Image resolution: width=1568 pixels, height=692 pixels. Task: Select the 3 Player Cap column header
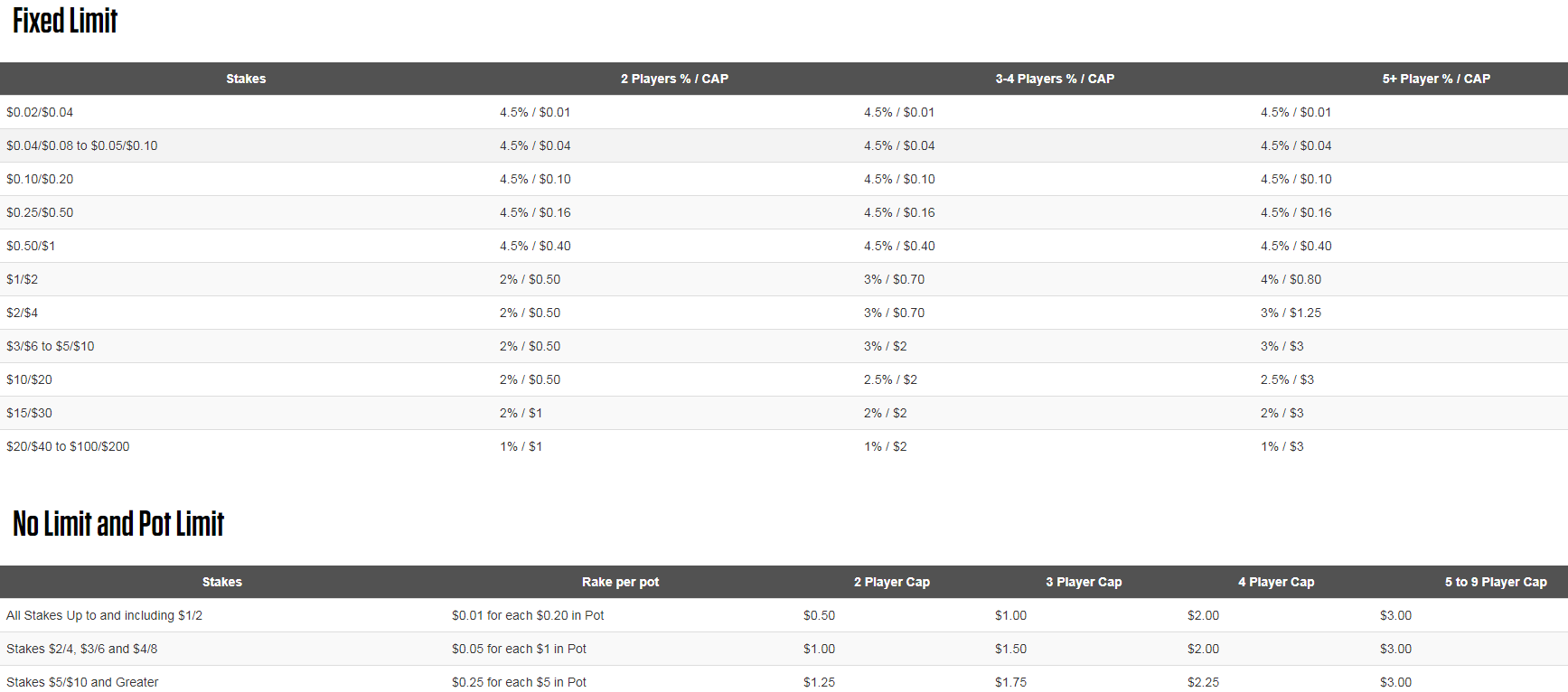tap(1084, 582)
